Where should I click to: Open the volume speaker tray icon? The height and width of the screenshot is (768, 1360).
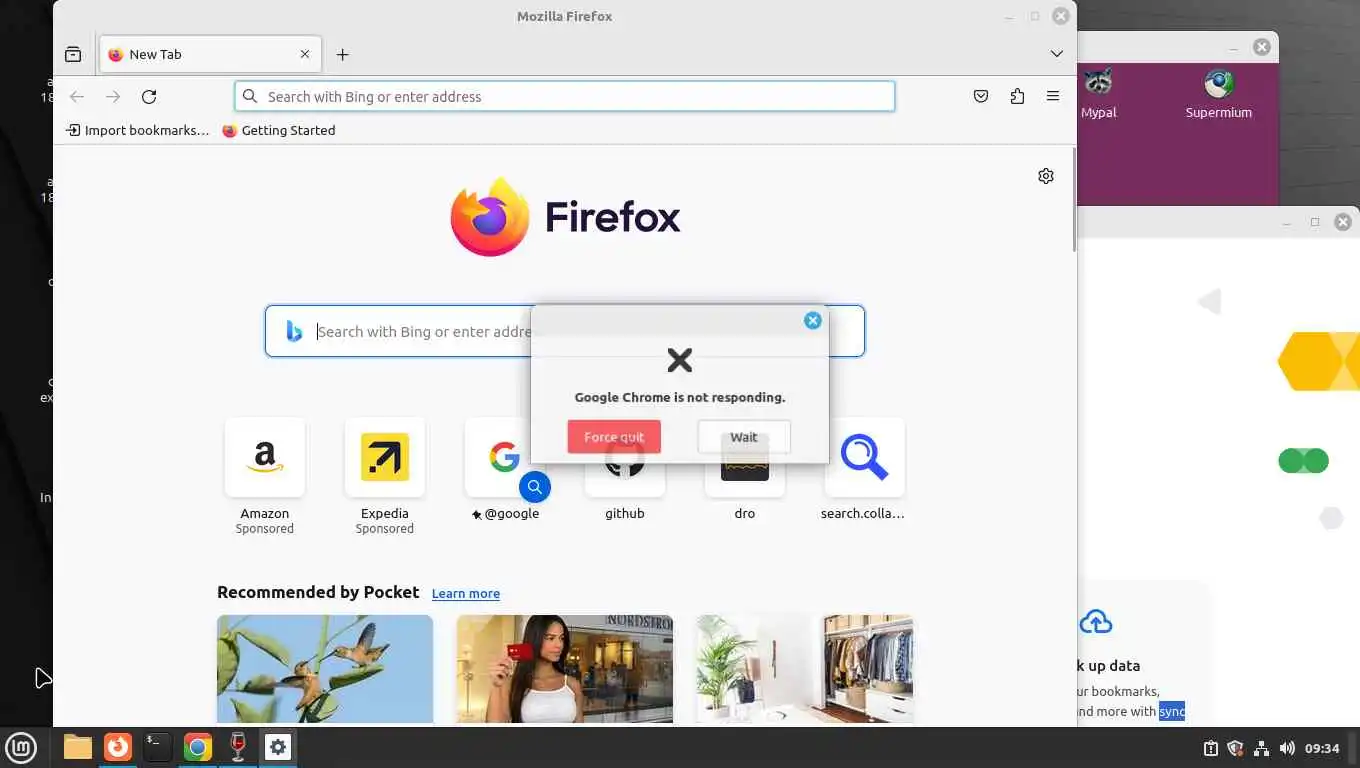tap(1287, 748)
